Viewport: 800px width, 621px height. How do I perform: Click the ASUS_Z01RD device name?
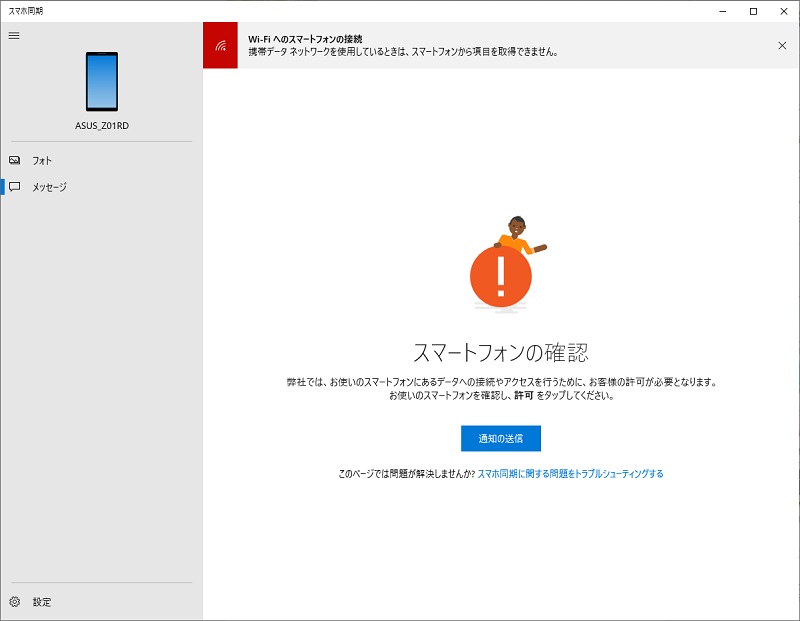pos(102,126)
